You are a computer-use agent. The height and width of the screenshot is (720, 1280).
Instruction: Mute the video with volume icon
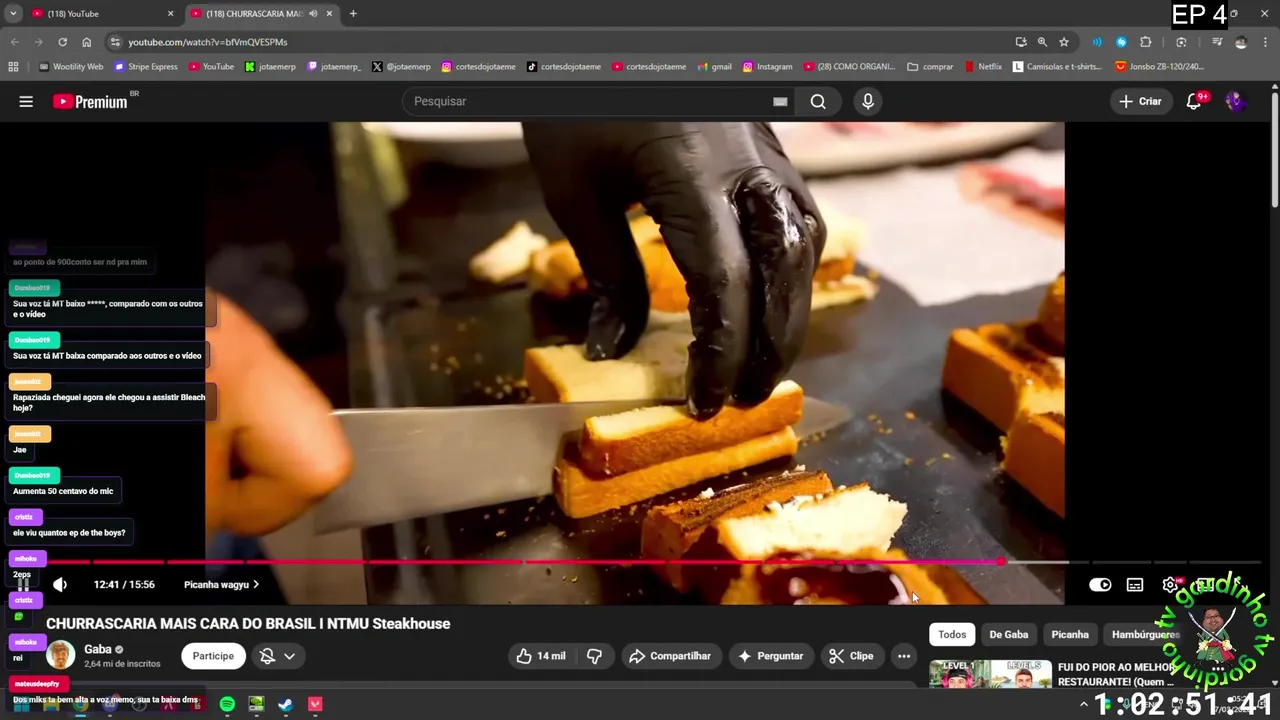pyautogui.click(x=60, y=585)
